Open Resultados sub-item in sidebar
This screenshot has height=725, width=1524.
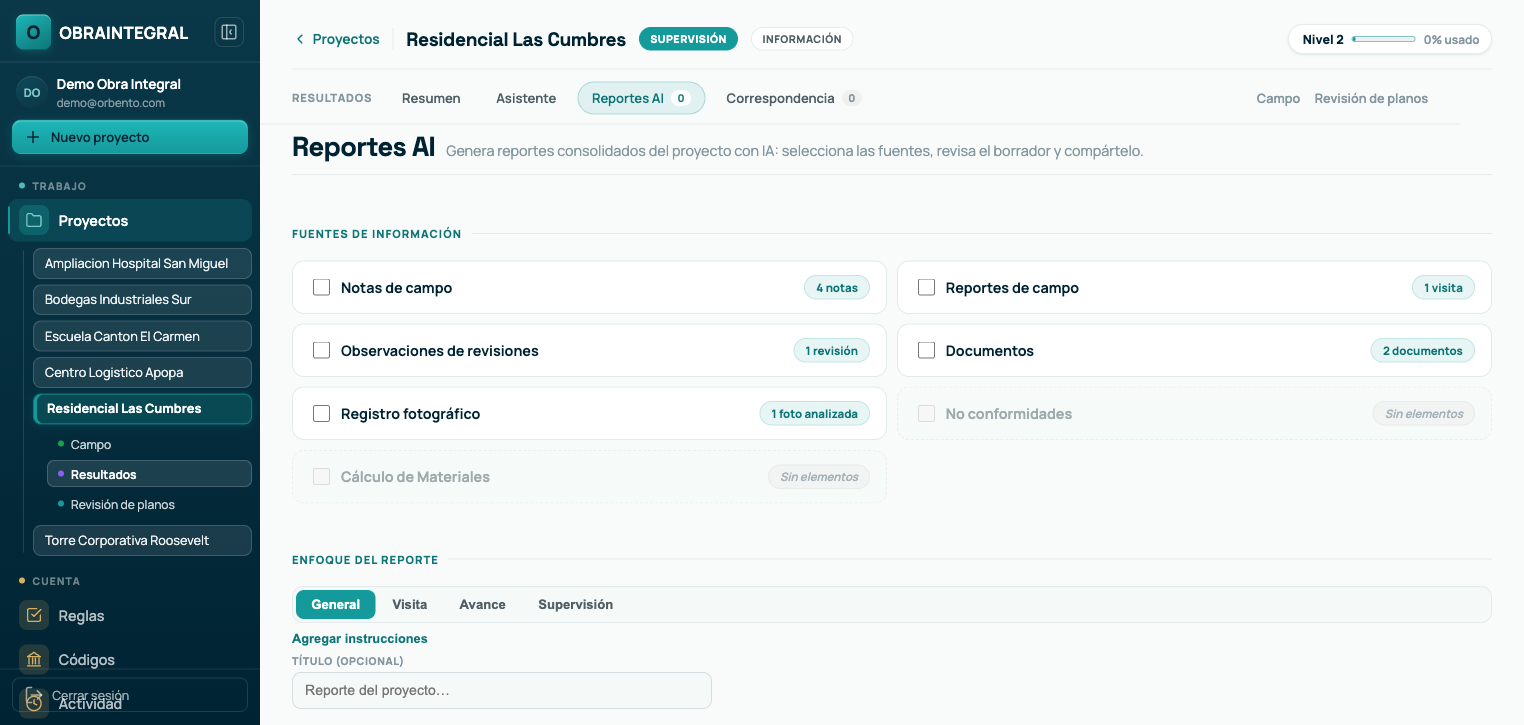click(149, 474)
